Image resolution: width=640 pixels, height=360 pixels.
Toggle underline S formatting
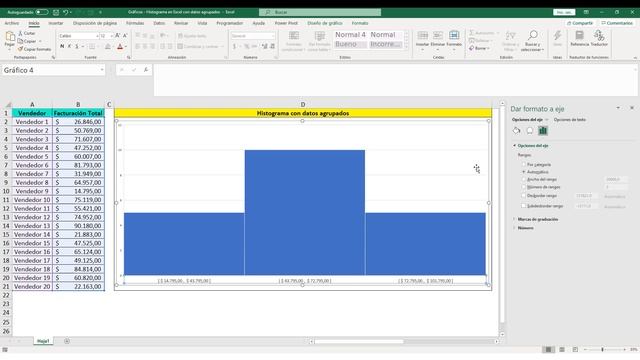point(76,47)
